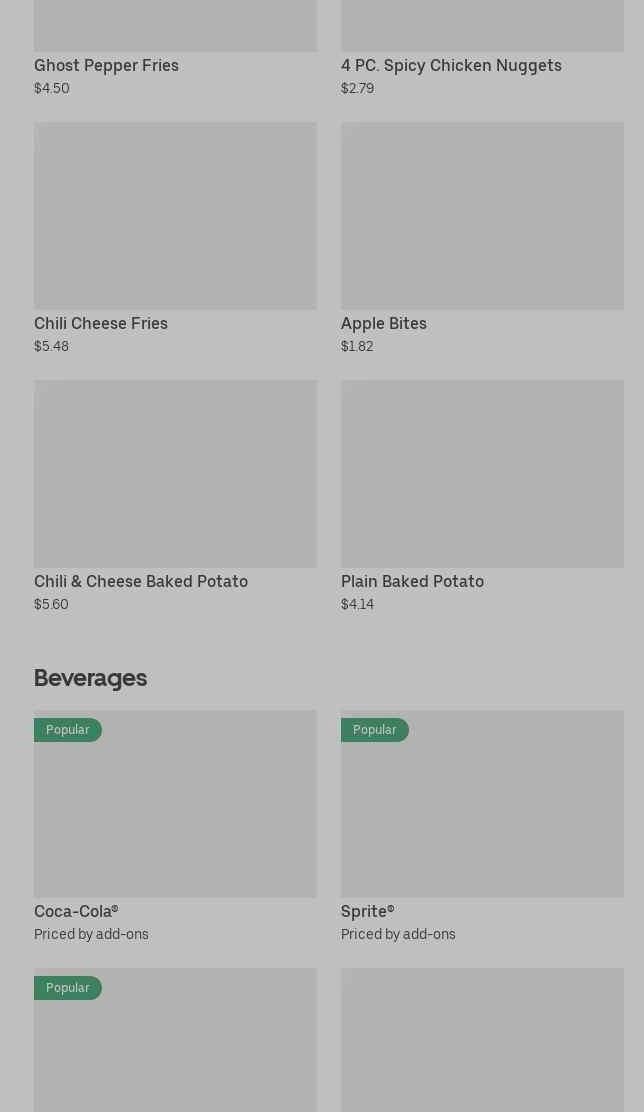Click the Plain Baked Potato name
The width and height of the screenshot is (644, 1112).
click(412, 581)
